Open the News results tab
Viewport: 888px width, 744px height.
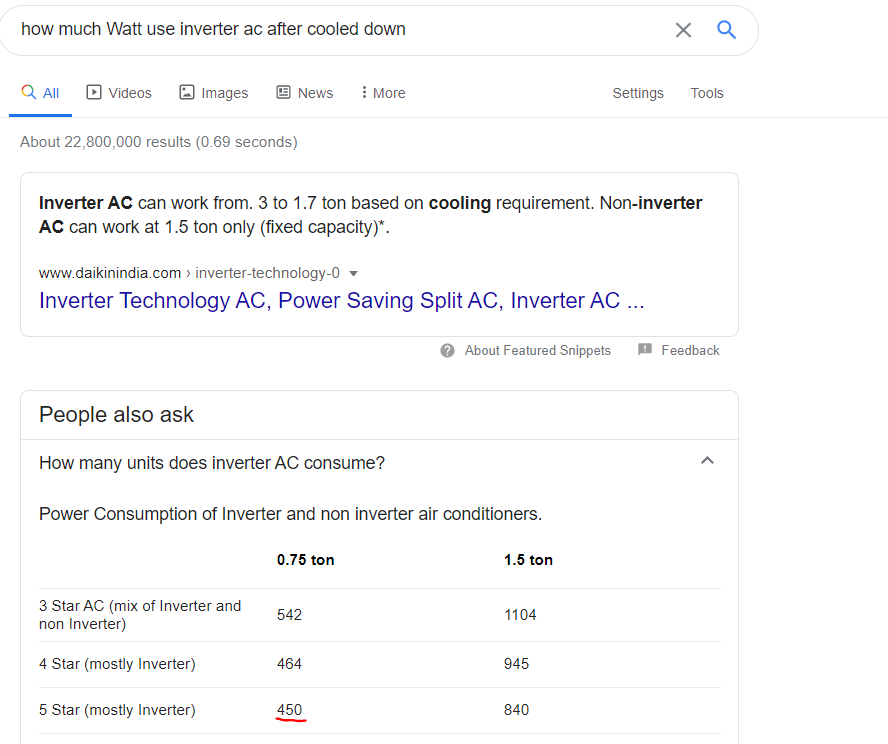(305, 93)
